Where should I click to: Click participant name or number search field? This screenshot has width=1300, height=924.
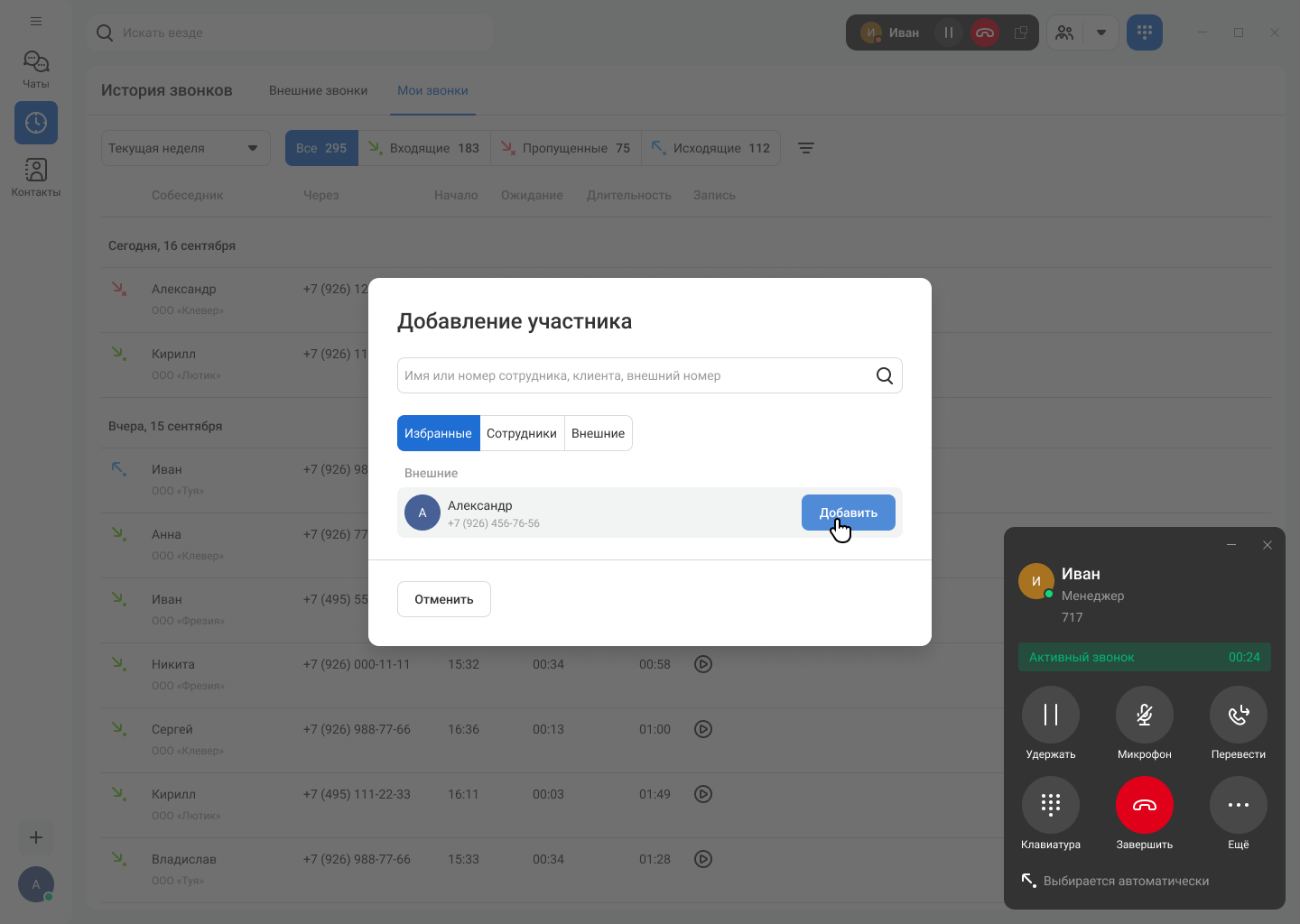coord(632,375)
